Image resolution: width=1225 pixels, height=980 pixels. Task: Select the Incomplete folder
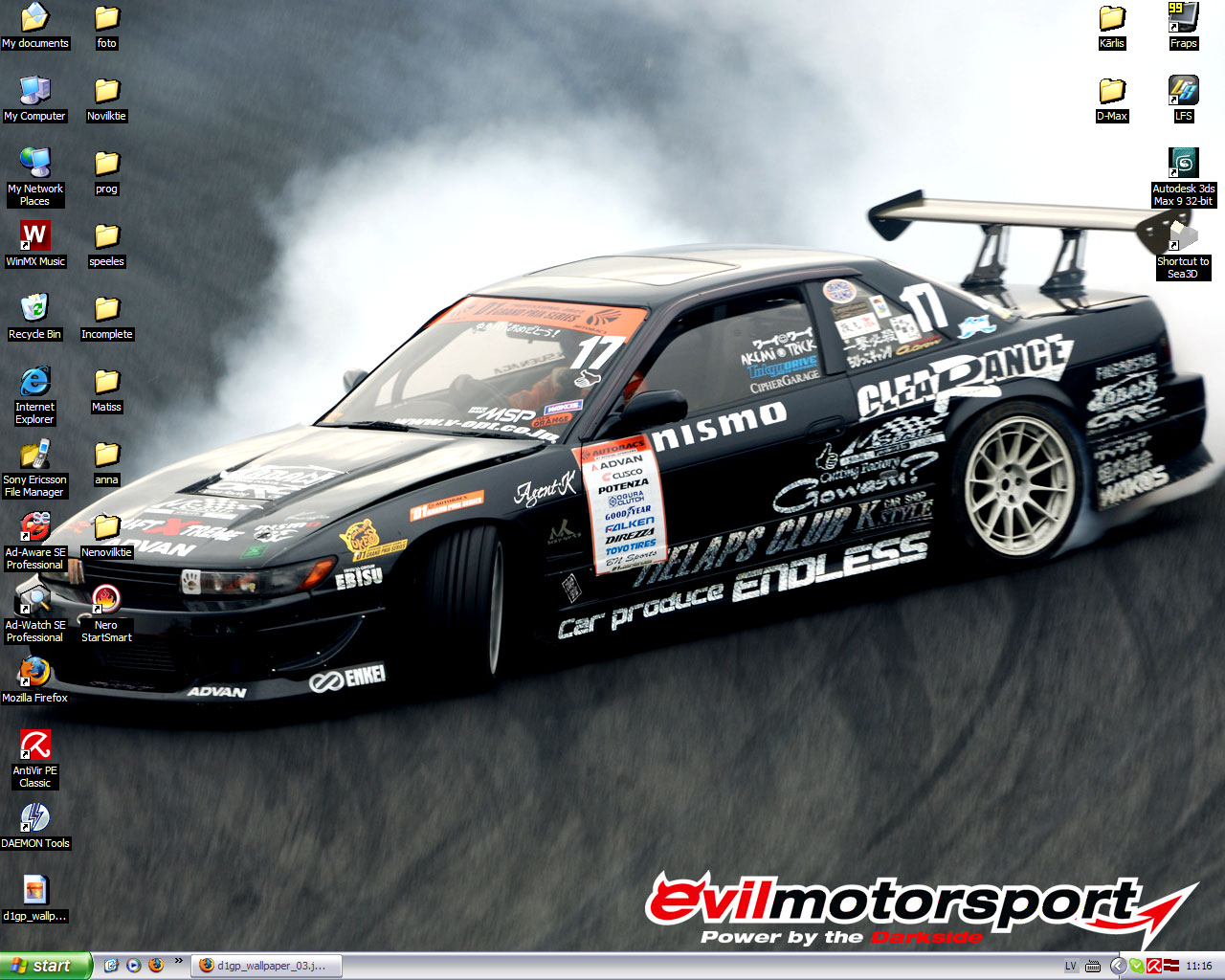click(x=107, y=317)
